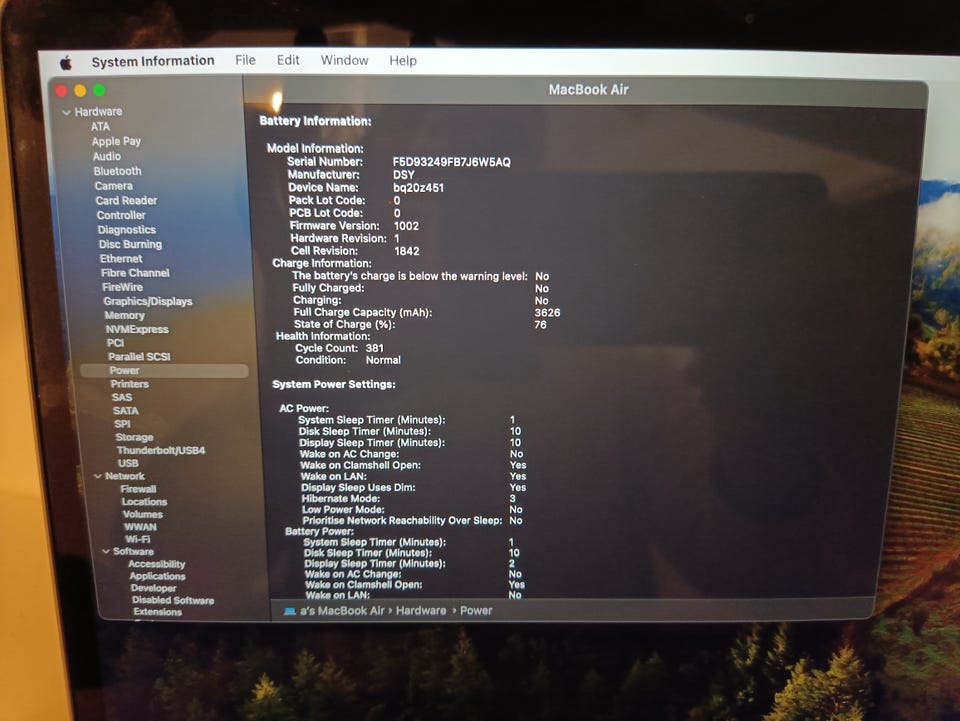Select Firewall under Network

coord(138,489)
